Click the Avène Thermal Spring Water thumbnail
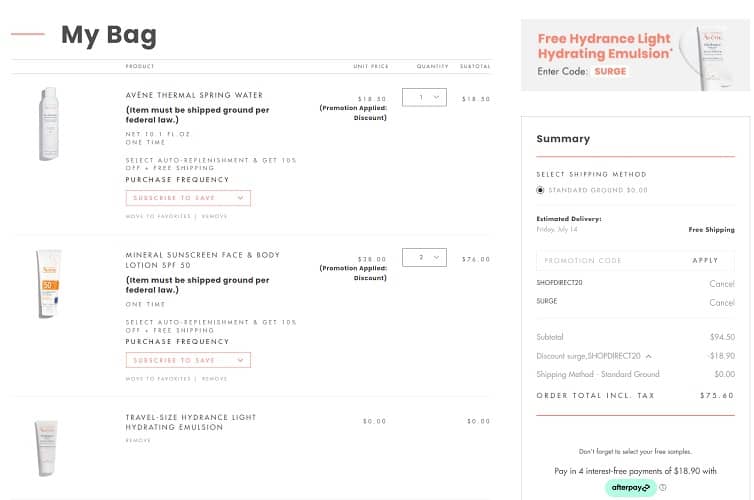 click(50, 125)
